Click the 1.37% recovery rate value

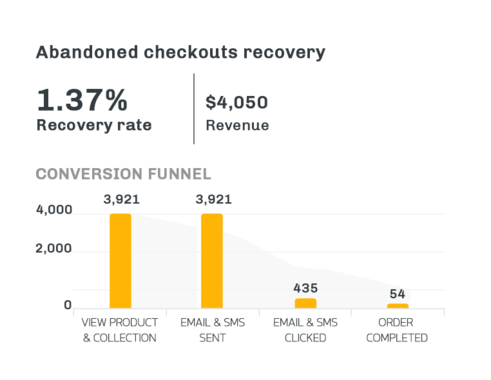click(x=82, y=100)
